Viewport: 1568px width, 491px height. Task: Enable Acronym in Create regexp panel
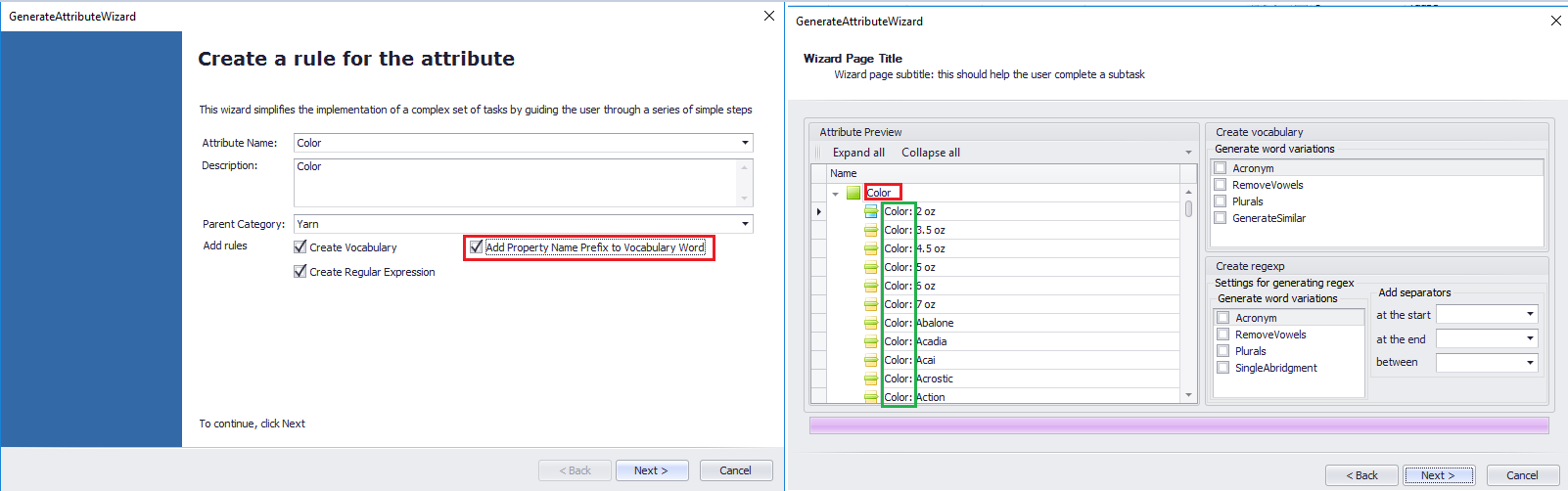click(1223, 318)
